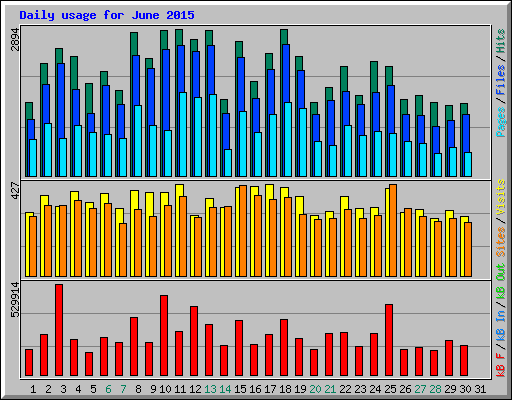Click the 'kB Out' legend label

point(501,282)
